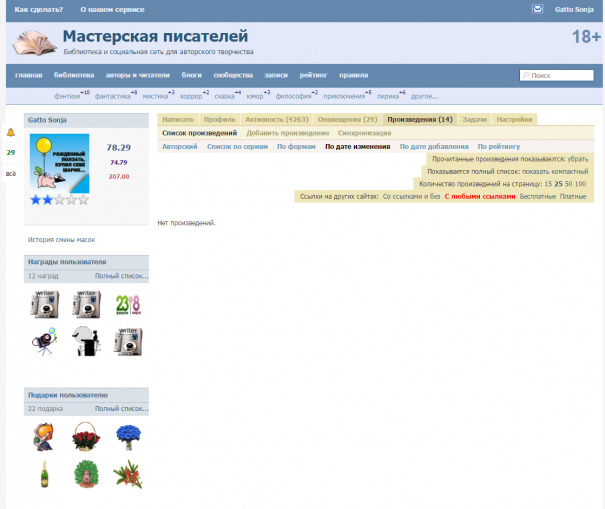Expand more genres via 'другое...'
The image size is (605, 509).
tap(425, 96)
